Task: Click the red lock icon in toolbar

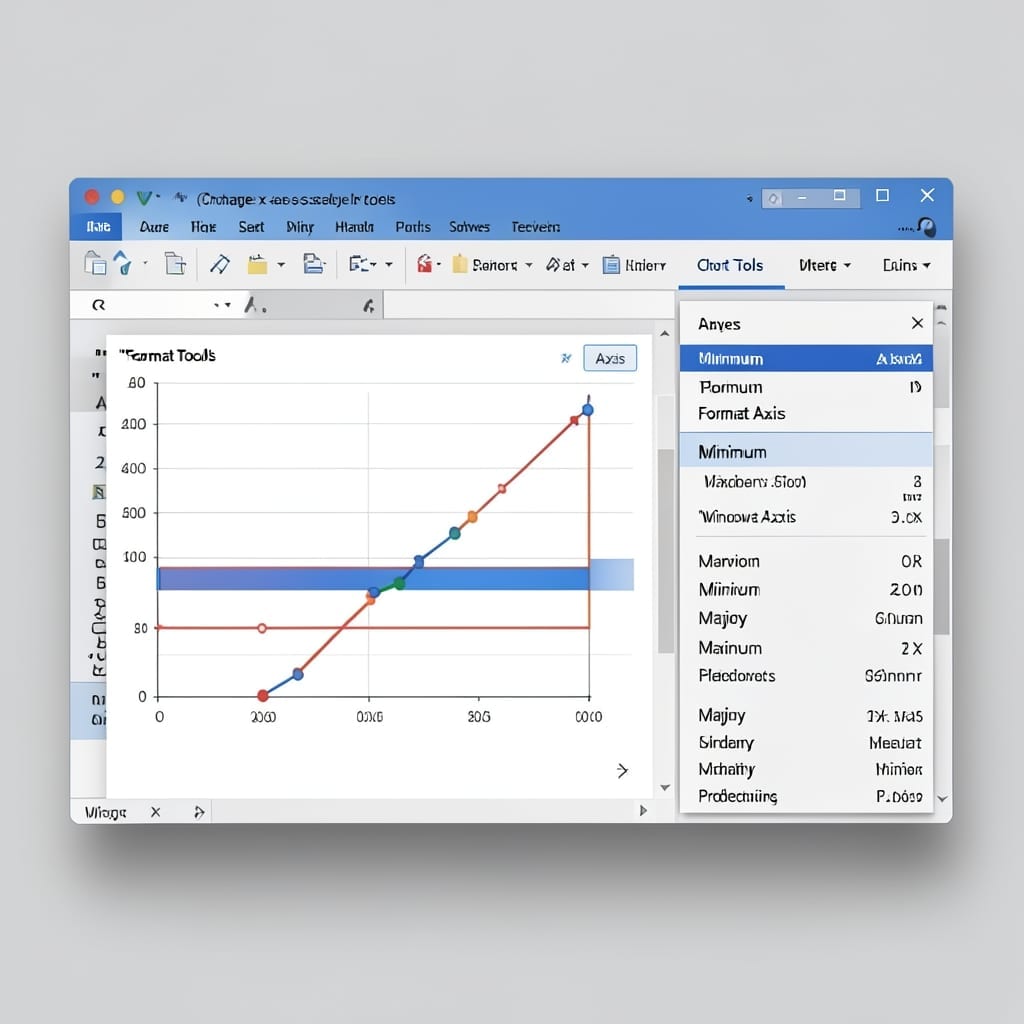Action: pos(424,264)
